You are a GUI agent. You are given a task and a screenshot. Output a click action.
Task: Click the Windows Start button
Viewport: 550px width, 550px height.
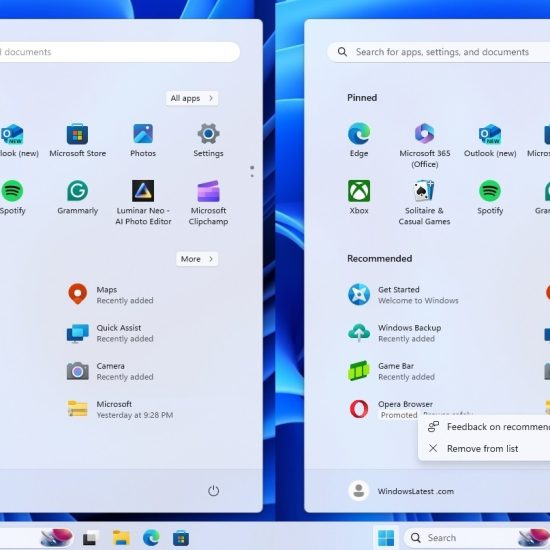click(386, 538)
